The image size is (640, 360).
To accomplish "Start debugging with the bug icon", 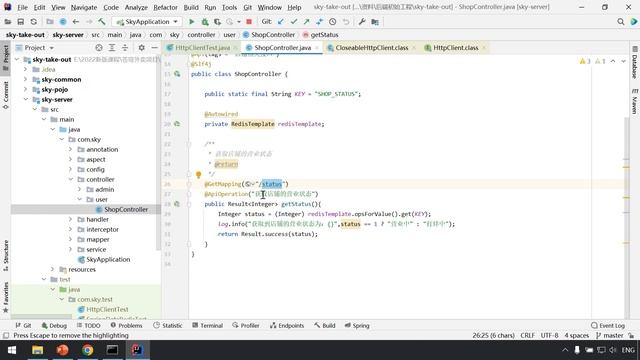I will [x=205, y=22].
